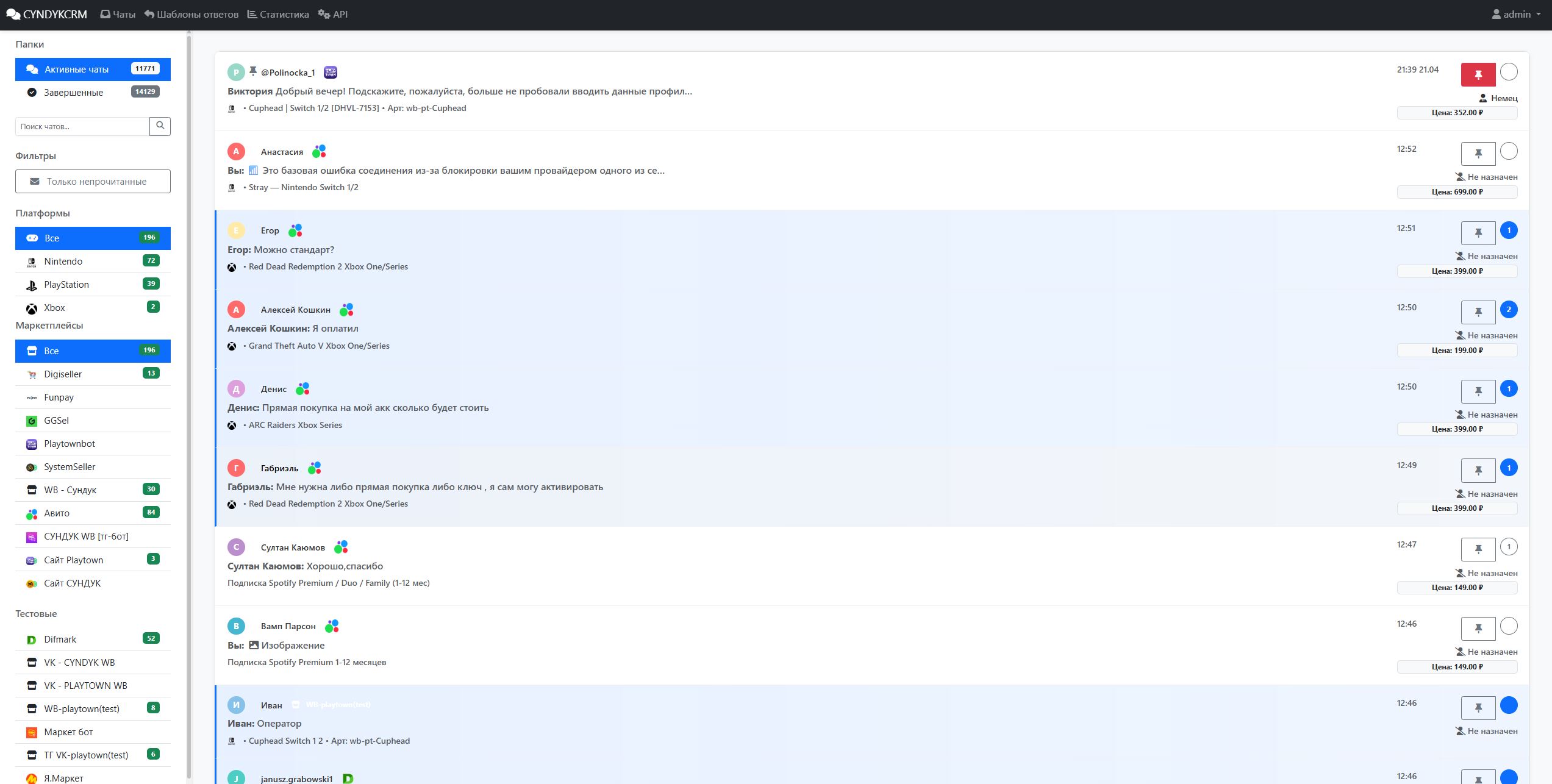The image size is (1552, 784).
Task: Open Не назначен assignee on Анастасия chat
Action: pyautogui.click(x=1486, y=177)
